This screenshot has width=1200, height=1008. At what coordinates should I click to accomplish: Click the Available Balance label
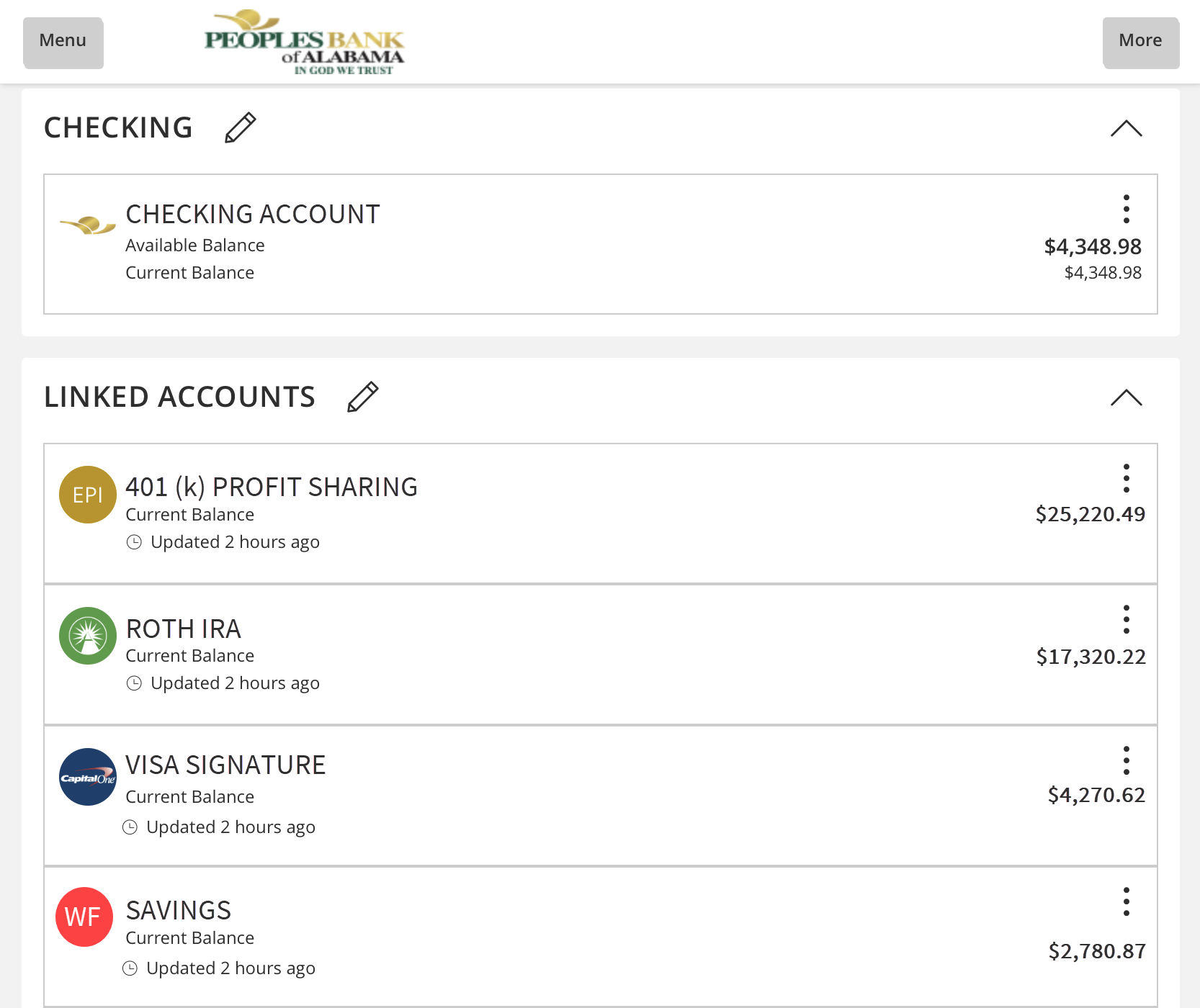[x=195, y=246]
